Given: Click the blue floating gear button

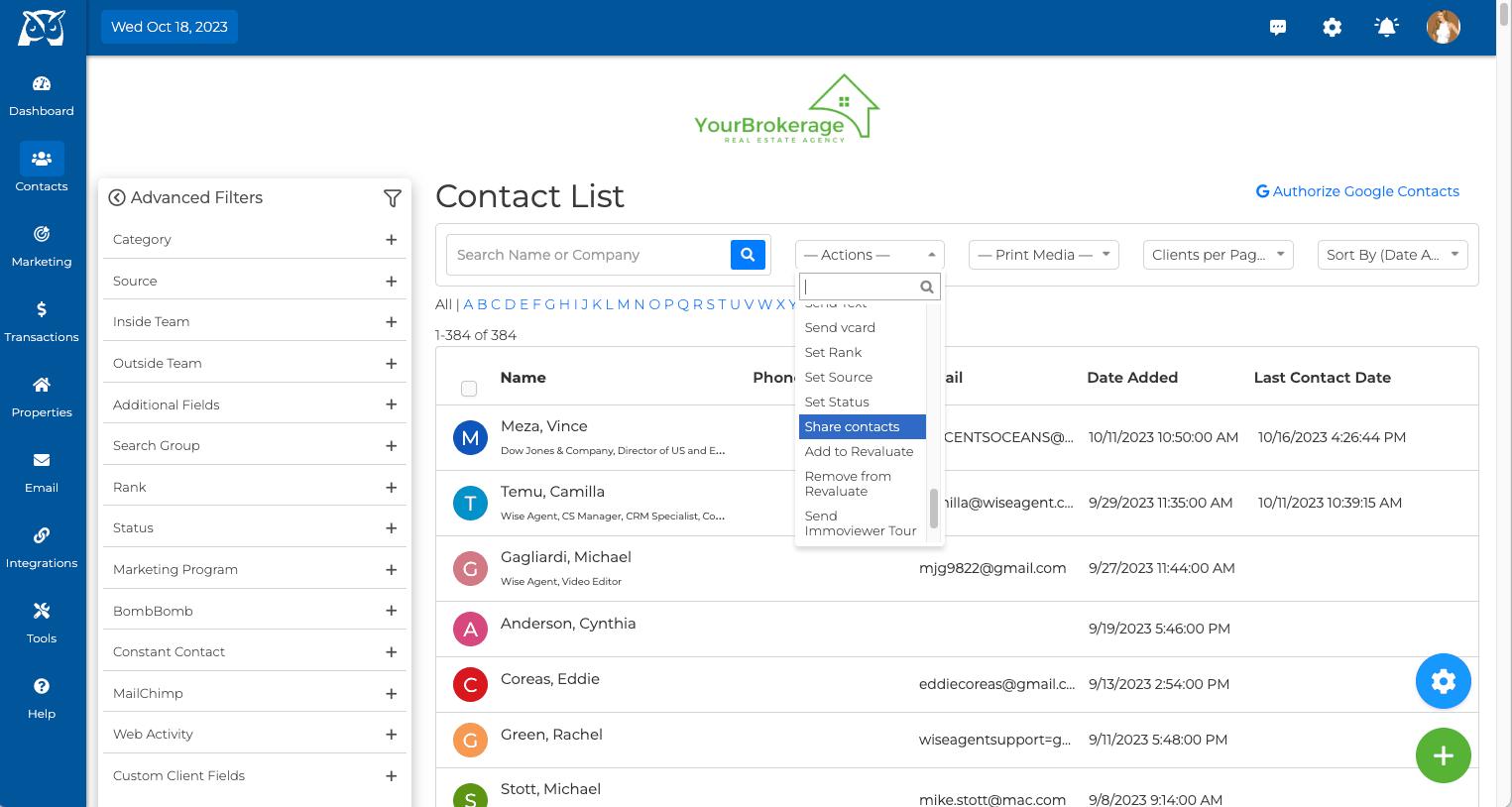Looking at the screenshot, I should (1444, 681).
